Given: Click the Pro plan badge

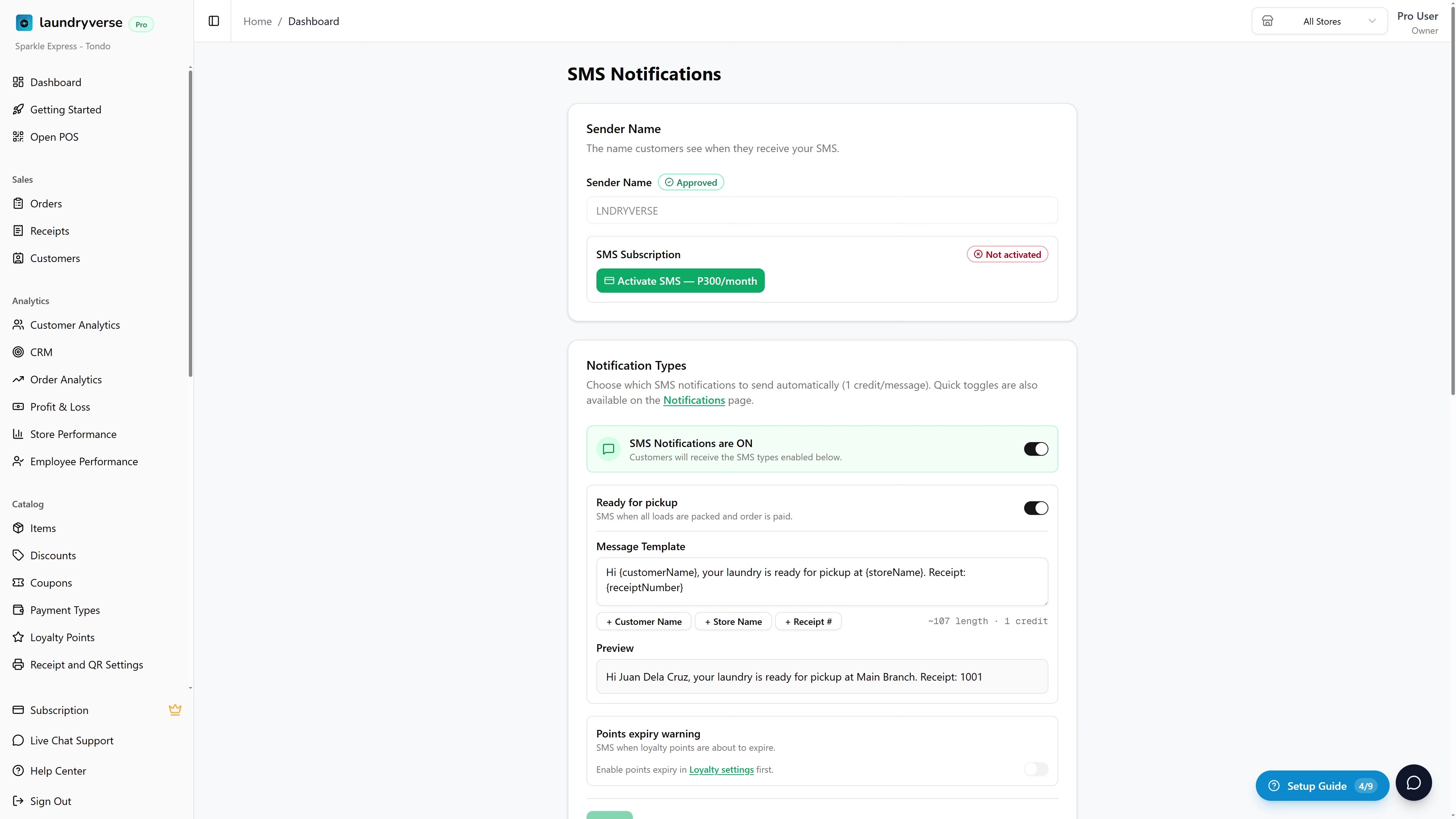Looking at the screenshot, I should tap(141, 24).
